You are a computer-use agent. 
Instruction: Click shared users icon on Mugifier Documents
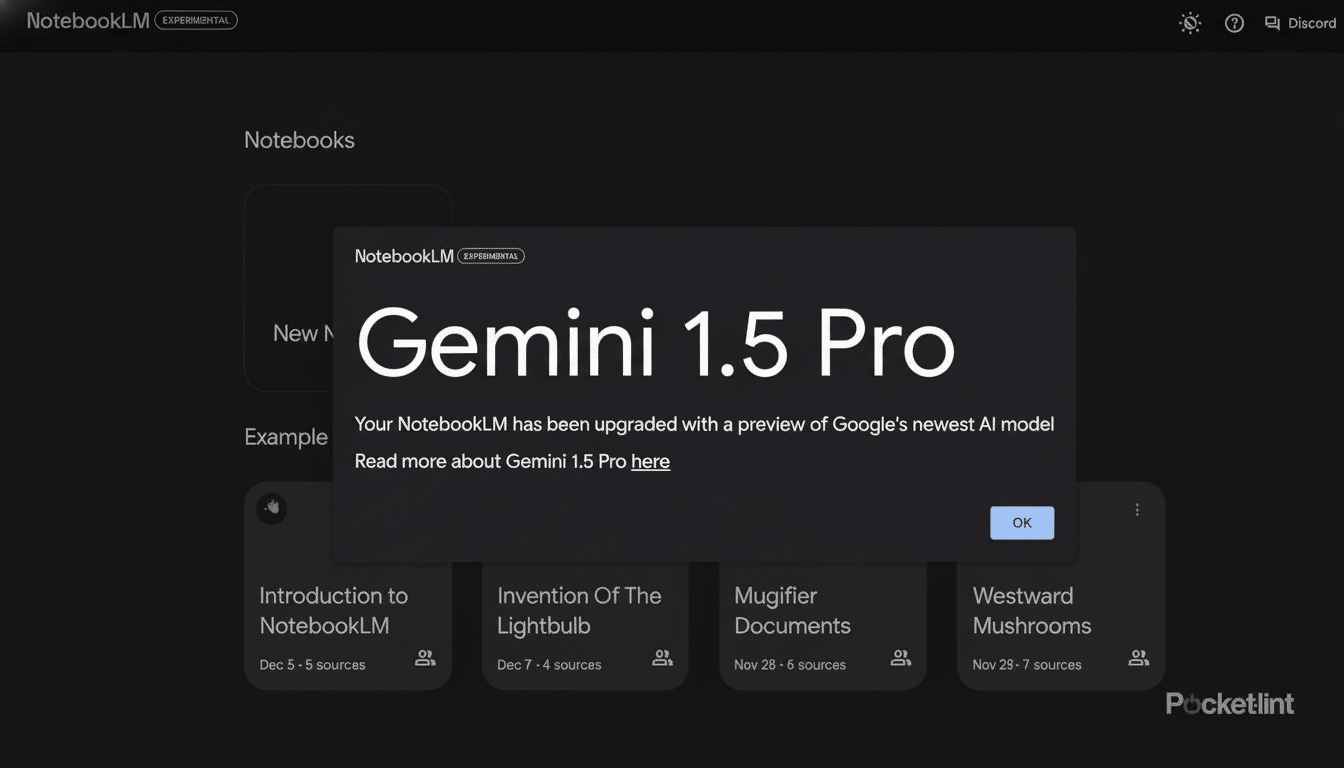[x=900, y=658]
